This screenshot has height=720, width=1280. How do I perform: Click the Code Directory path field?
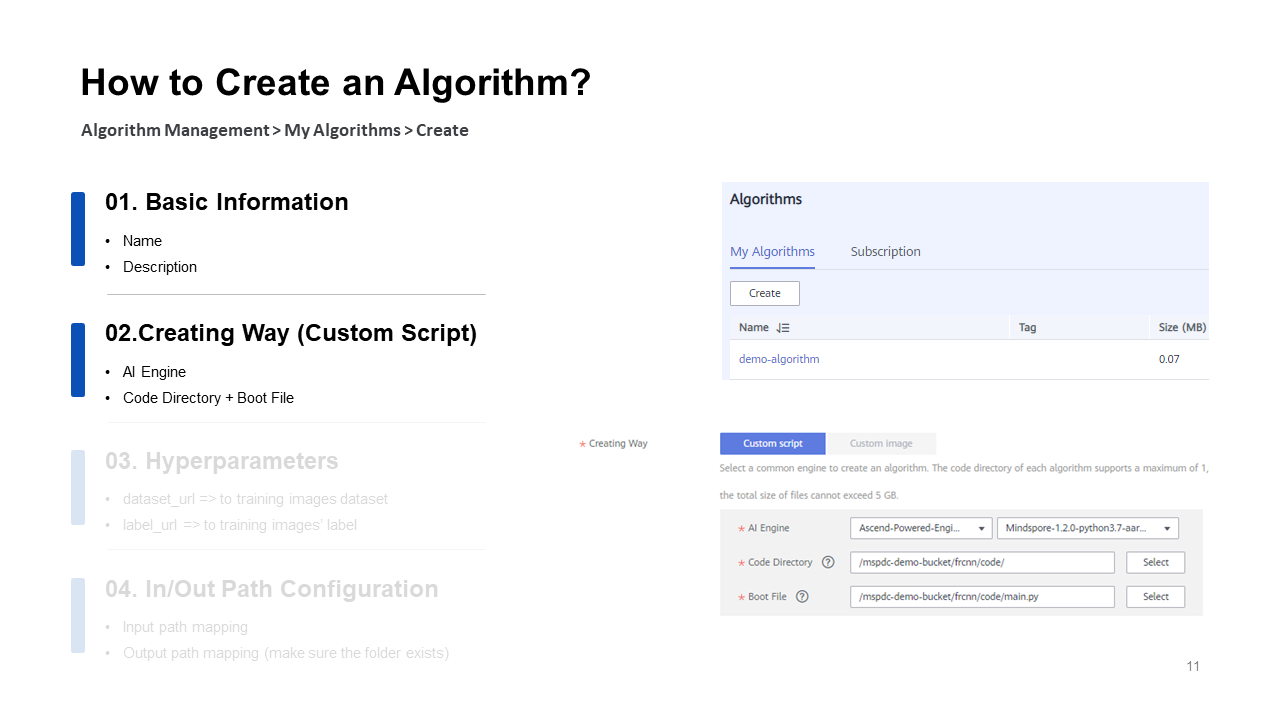[x=981, y=563]
